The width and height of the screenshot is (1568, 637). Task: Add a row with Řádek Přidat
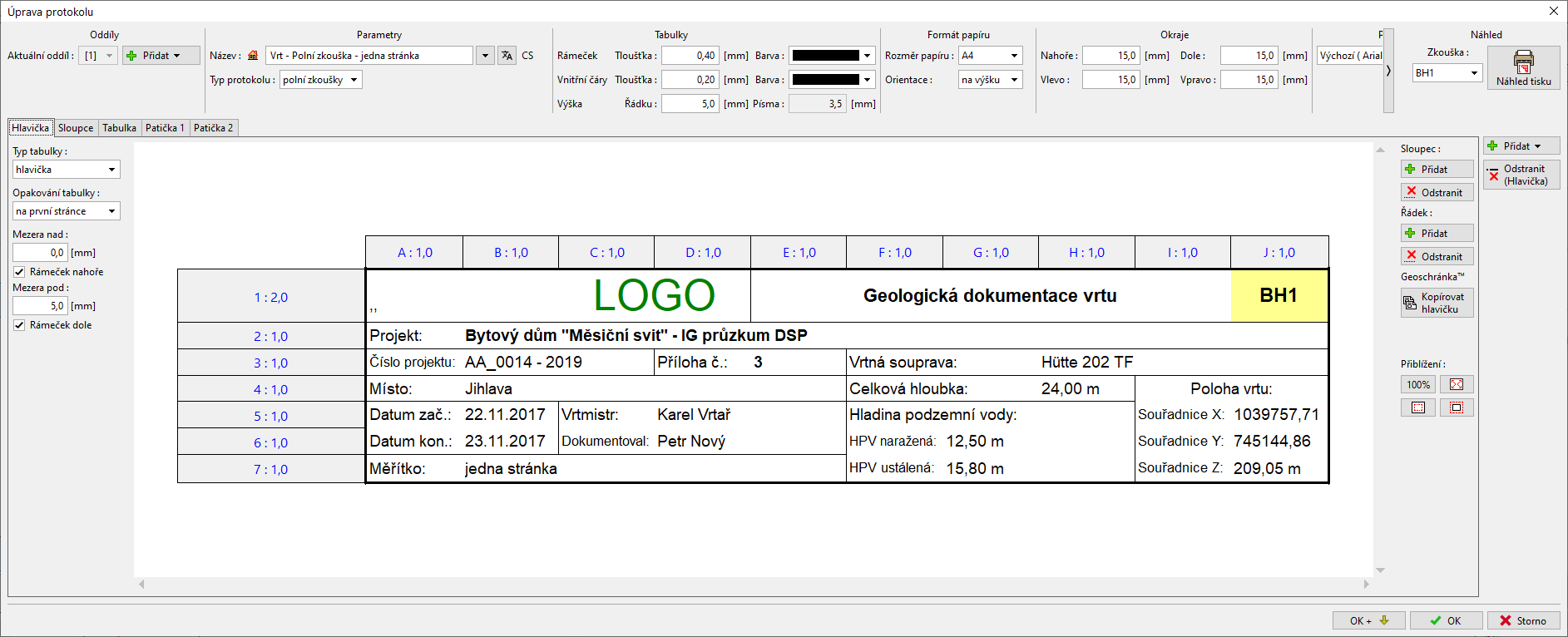pyautogui.click(x=1437, y=233)
